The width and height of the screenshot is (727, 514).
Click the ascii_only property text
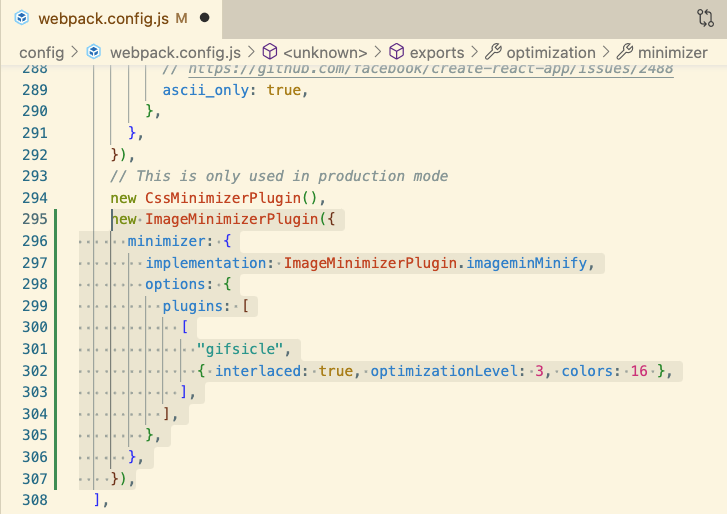(x=206, y=90)
